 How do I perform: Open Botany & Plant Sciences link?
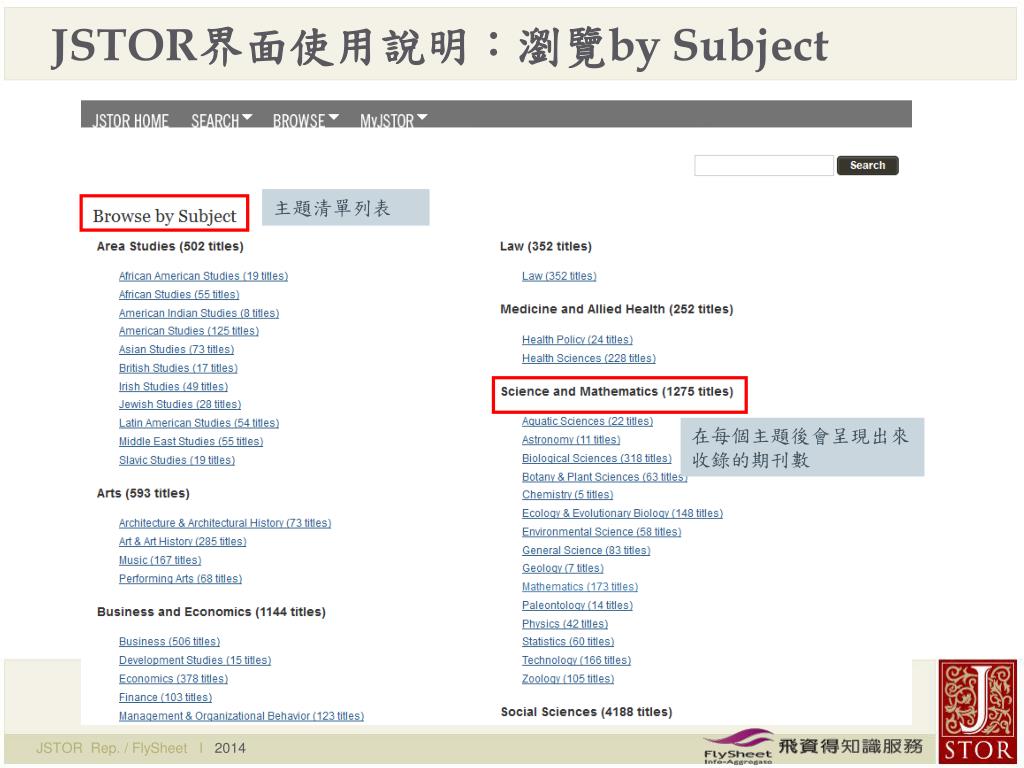[604, 477]
